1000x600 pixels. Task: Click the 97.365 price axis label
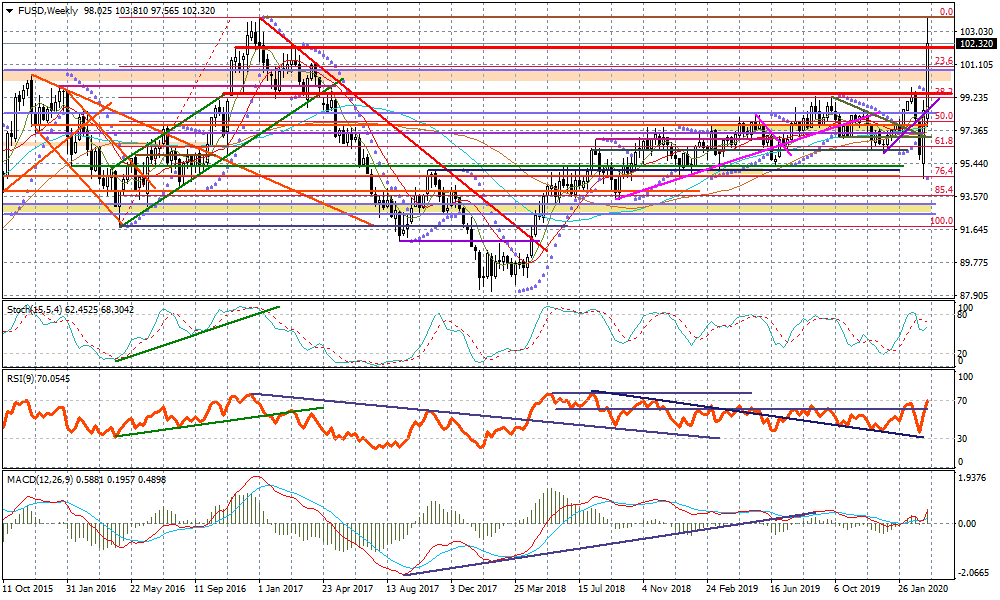pyautogui.click(x=976, y=130)
